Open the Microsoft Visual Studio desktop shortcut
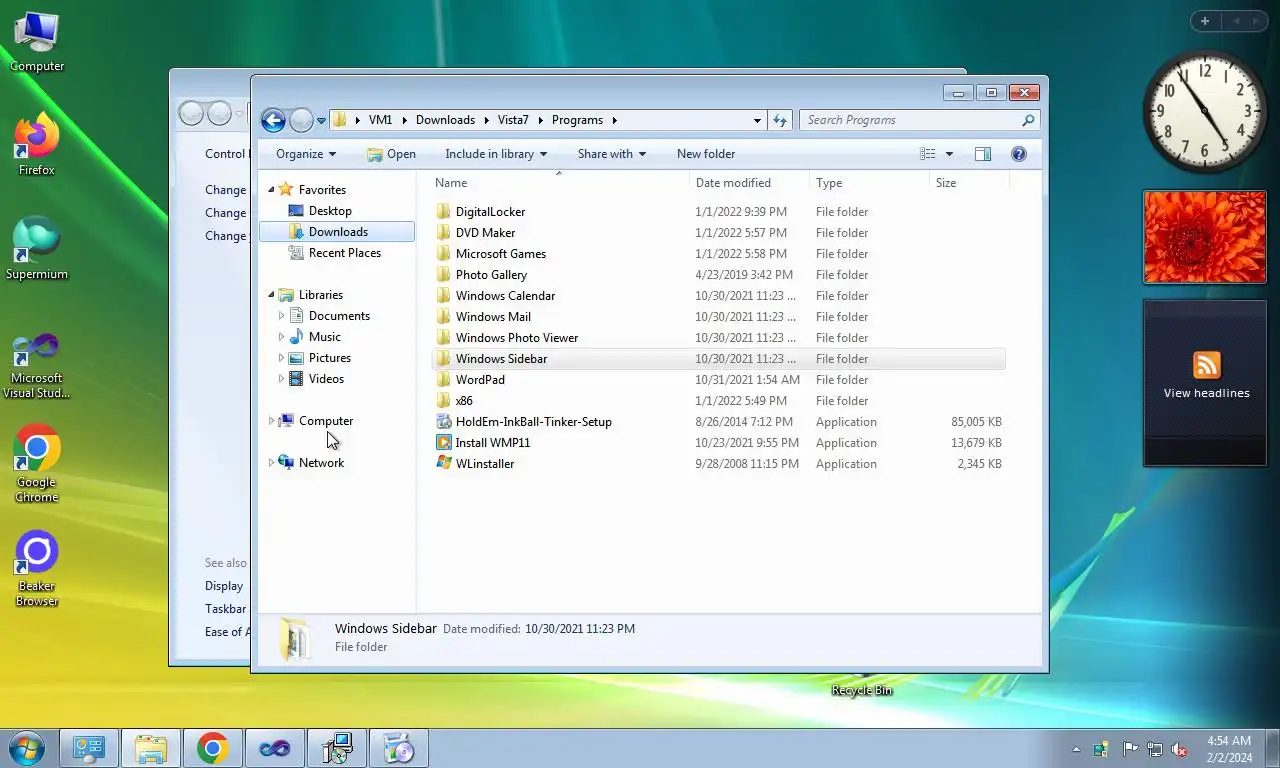 pos(37,366)
